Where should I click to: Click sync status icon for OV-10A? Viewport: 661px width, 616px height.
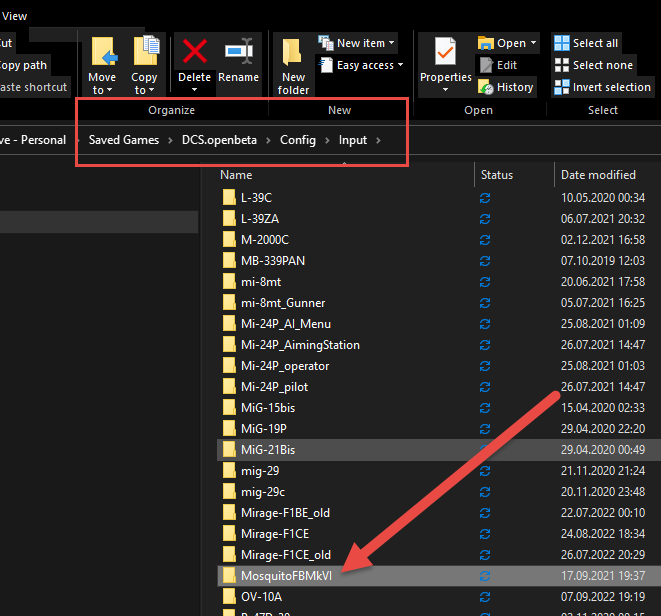click(485, 597)
